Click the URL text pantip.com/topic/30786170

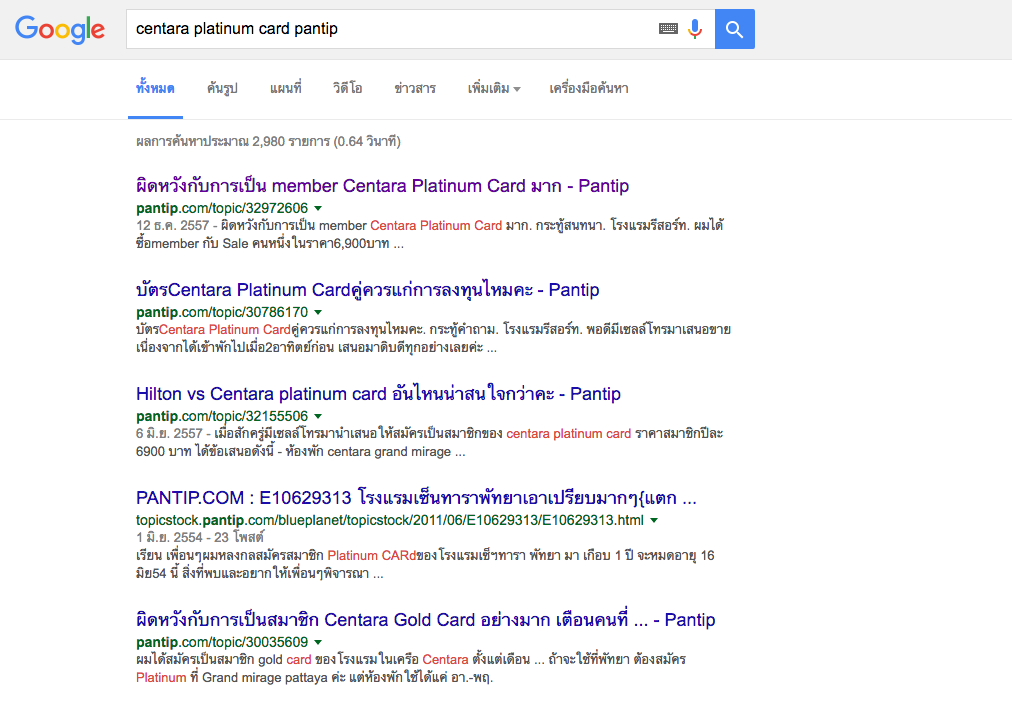[x=222, y=312]
